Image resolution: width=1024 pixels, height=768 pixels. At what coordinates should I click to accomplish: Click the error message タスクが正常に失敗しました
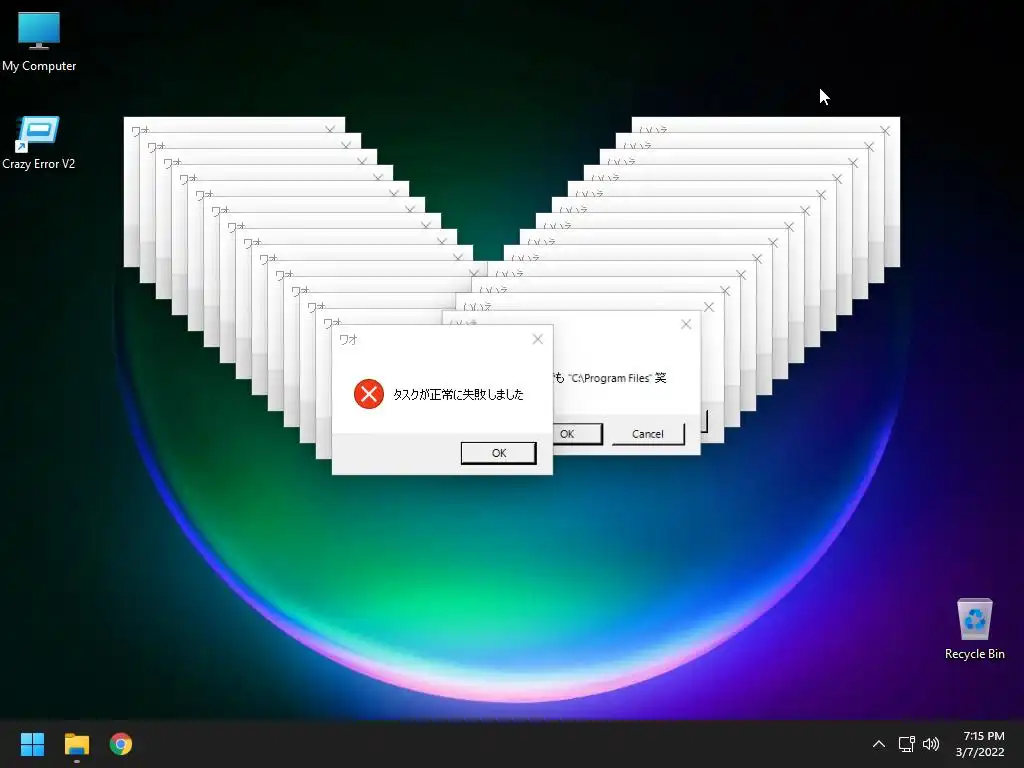[x=458, y=394]
